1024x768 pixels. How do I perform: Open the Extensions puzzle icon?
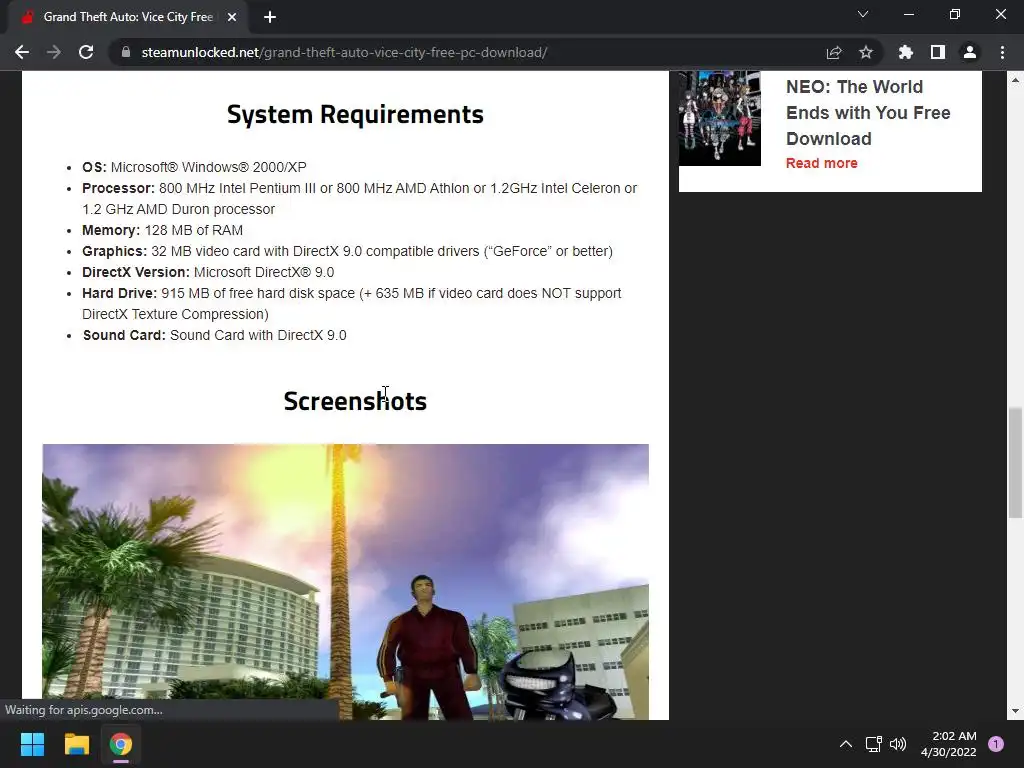click(x=906, y=52)
